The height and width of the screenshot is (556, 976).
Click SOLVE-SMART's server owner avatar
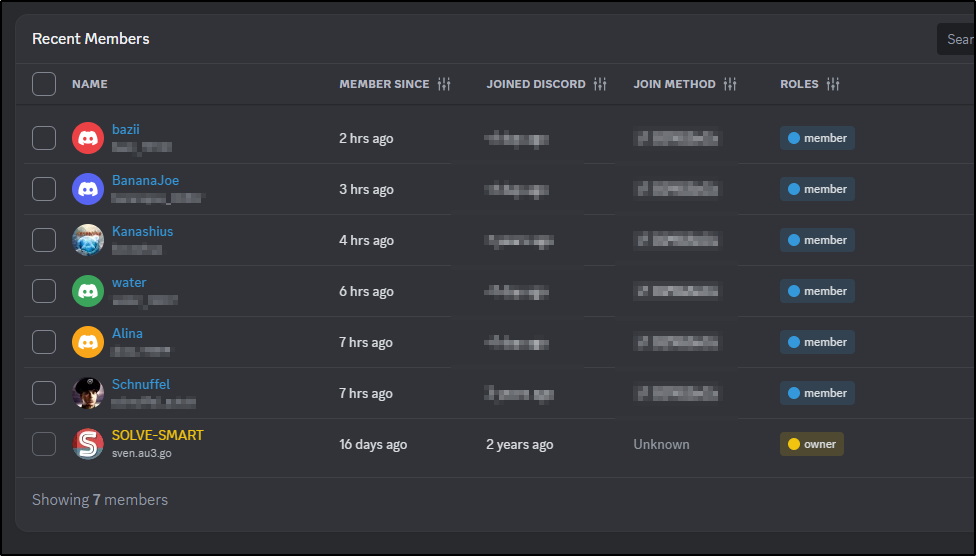88,444
